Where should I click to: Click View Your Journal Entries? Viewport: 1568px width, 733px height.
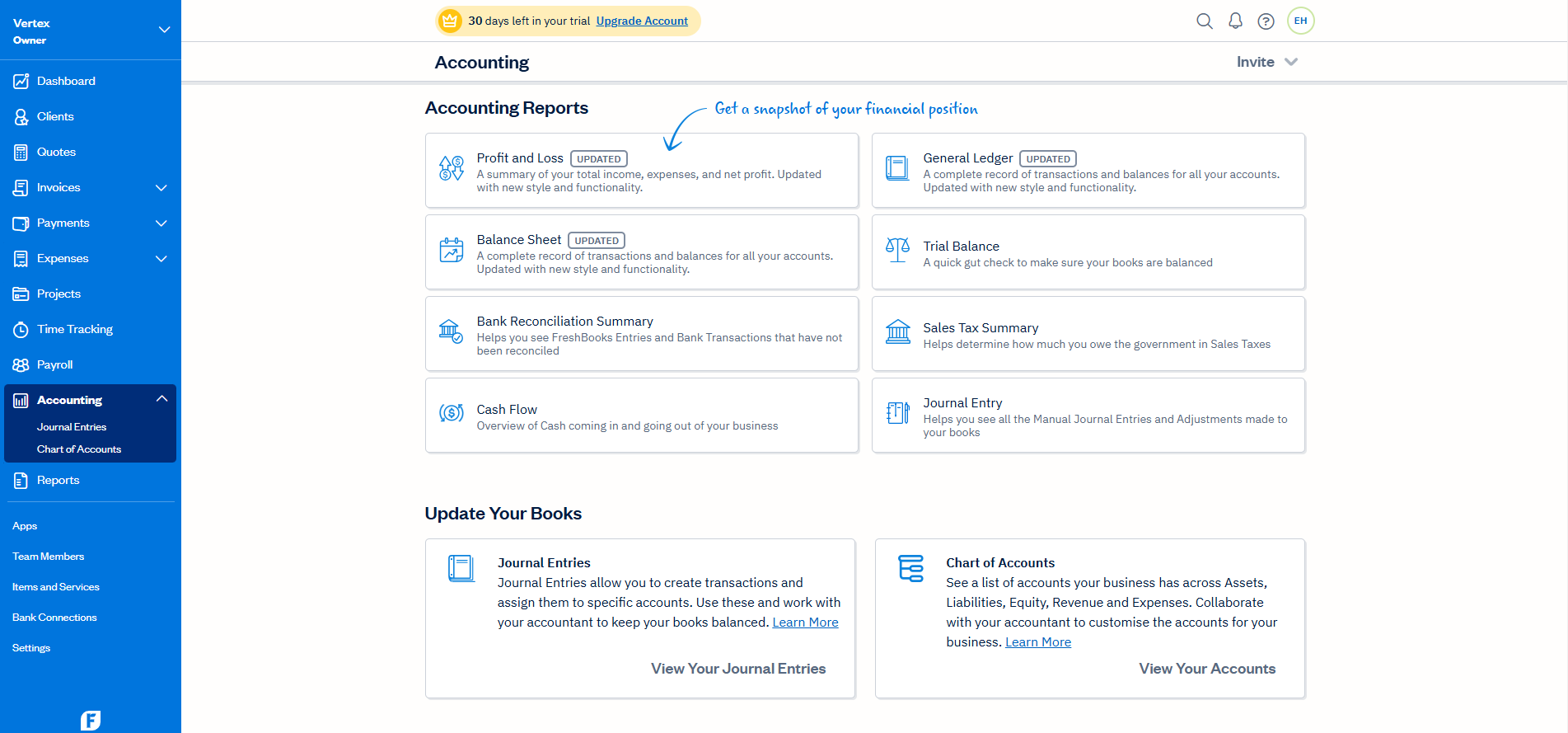(737, 669)
